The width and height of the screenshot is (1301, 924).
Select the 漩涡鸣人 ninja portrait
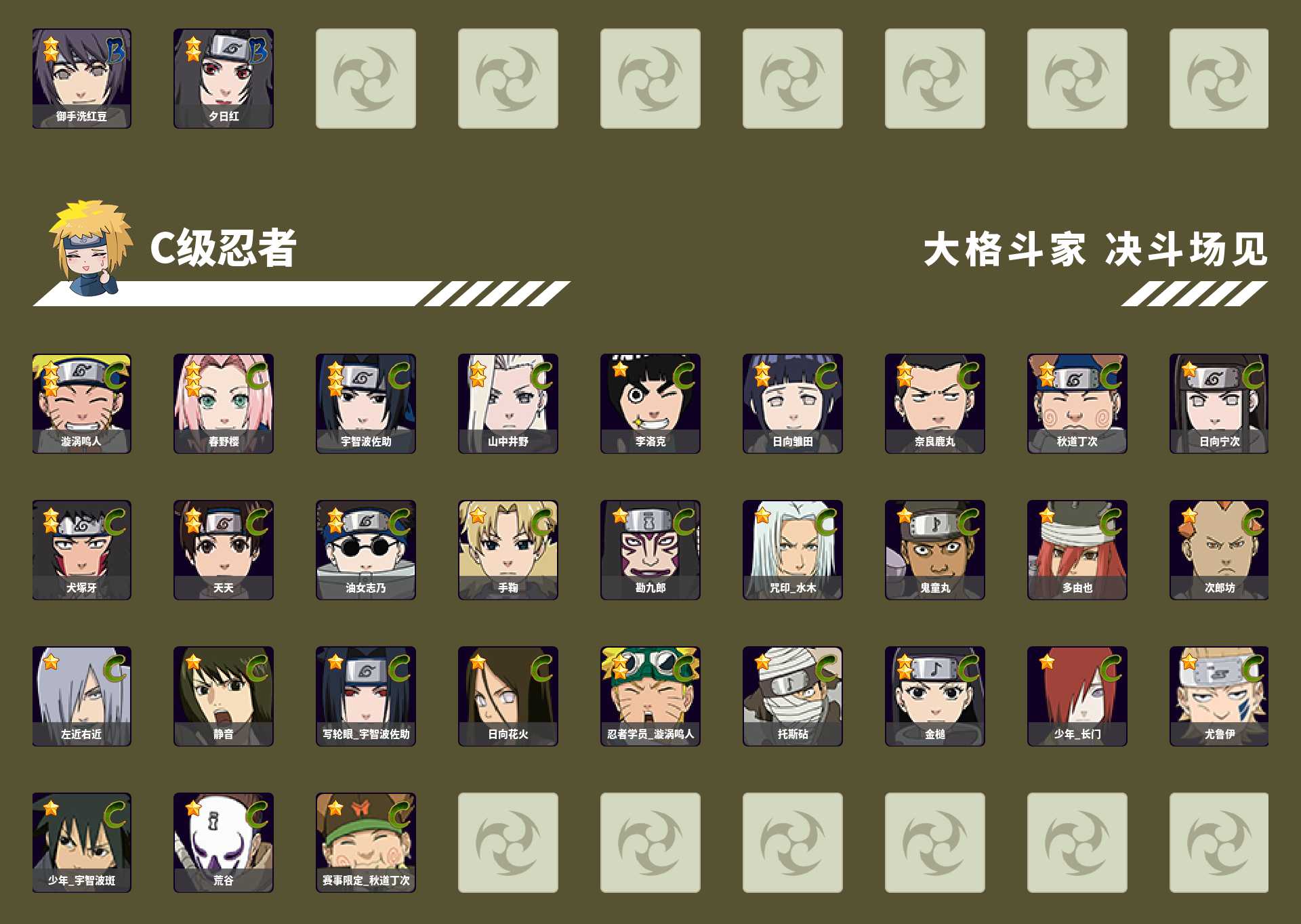coord(81,403)
